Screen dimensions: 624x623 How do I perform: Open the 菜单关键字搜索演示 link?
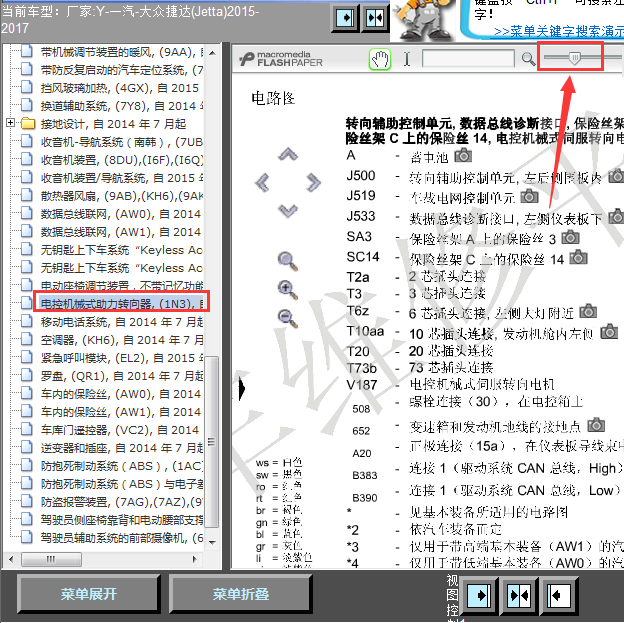pyautogui.click(x=558, y=31)
